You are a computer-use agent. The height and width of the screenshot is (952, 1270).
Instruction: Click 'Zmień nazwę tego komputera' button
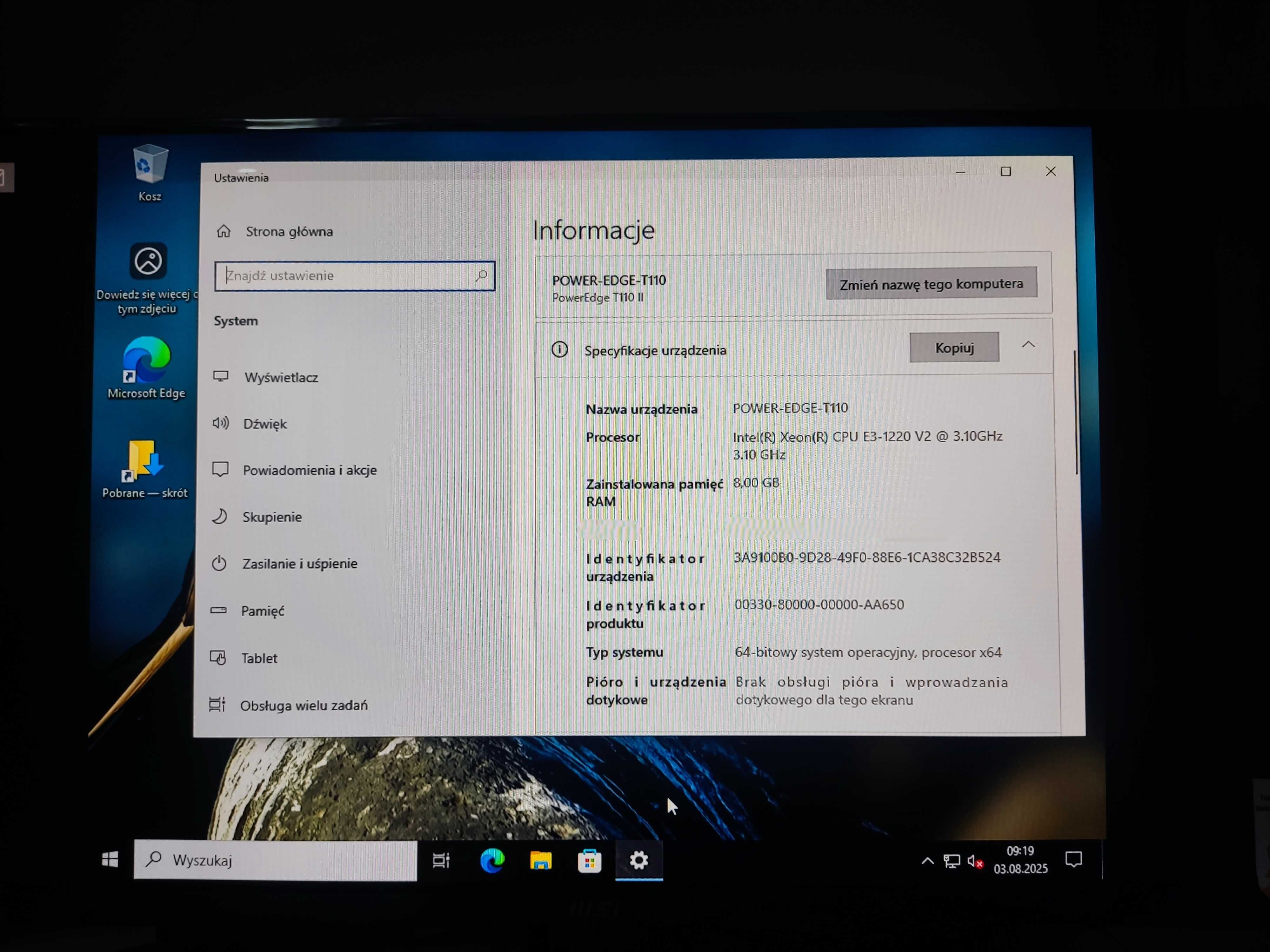(931, 283)
